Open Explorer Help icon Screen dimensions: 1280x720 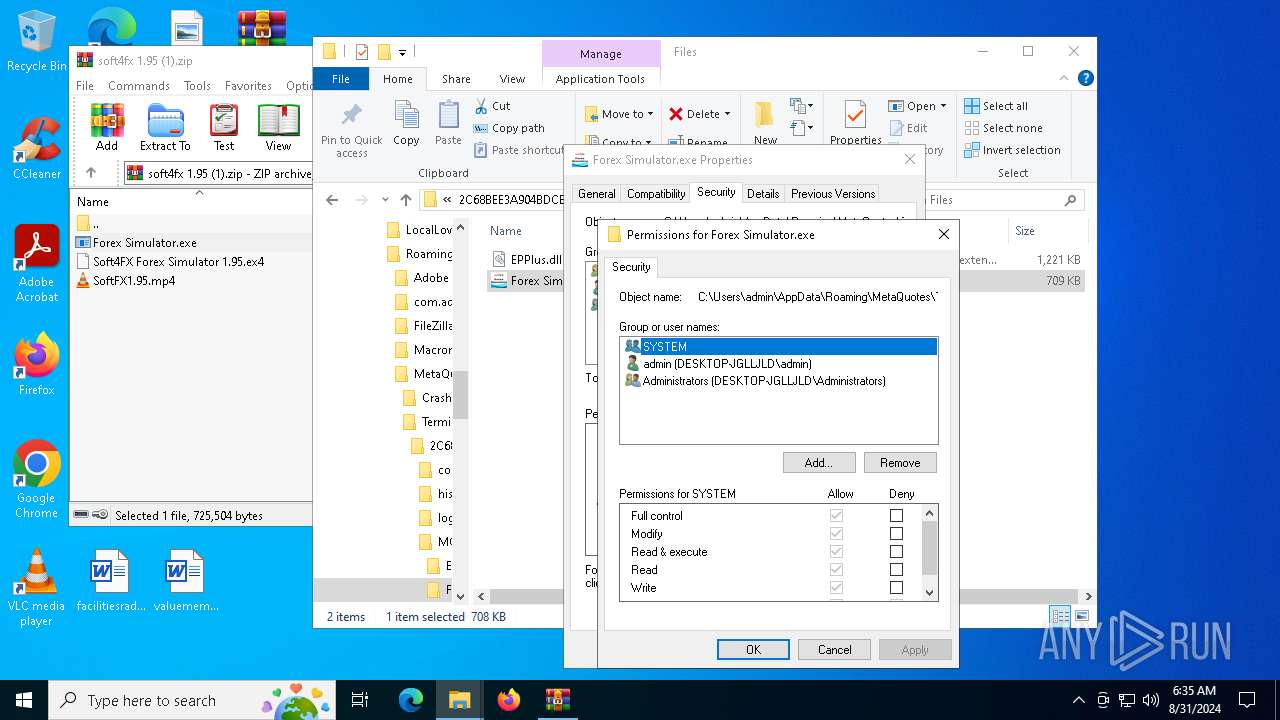(x=1085, y=78)
